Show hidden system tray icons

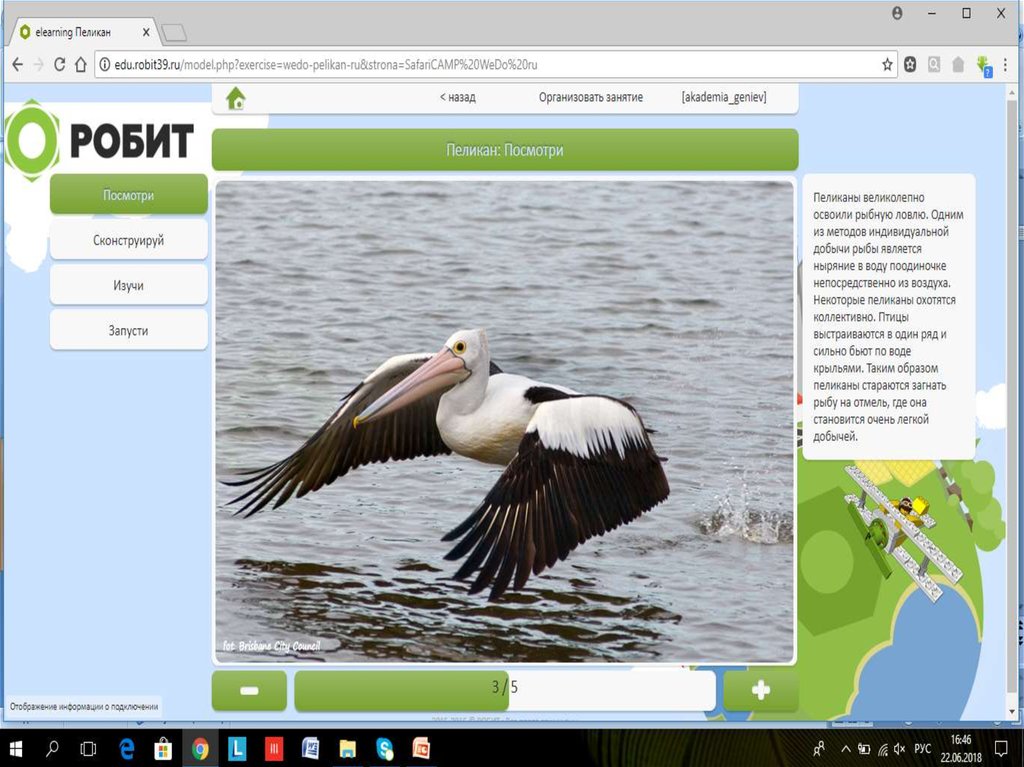tap(845, 748)
